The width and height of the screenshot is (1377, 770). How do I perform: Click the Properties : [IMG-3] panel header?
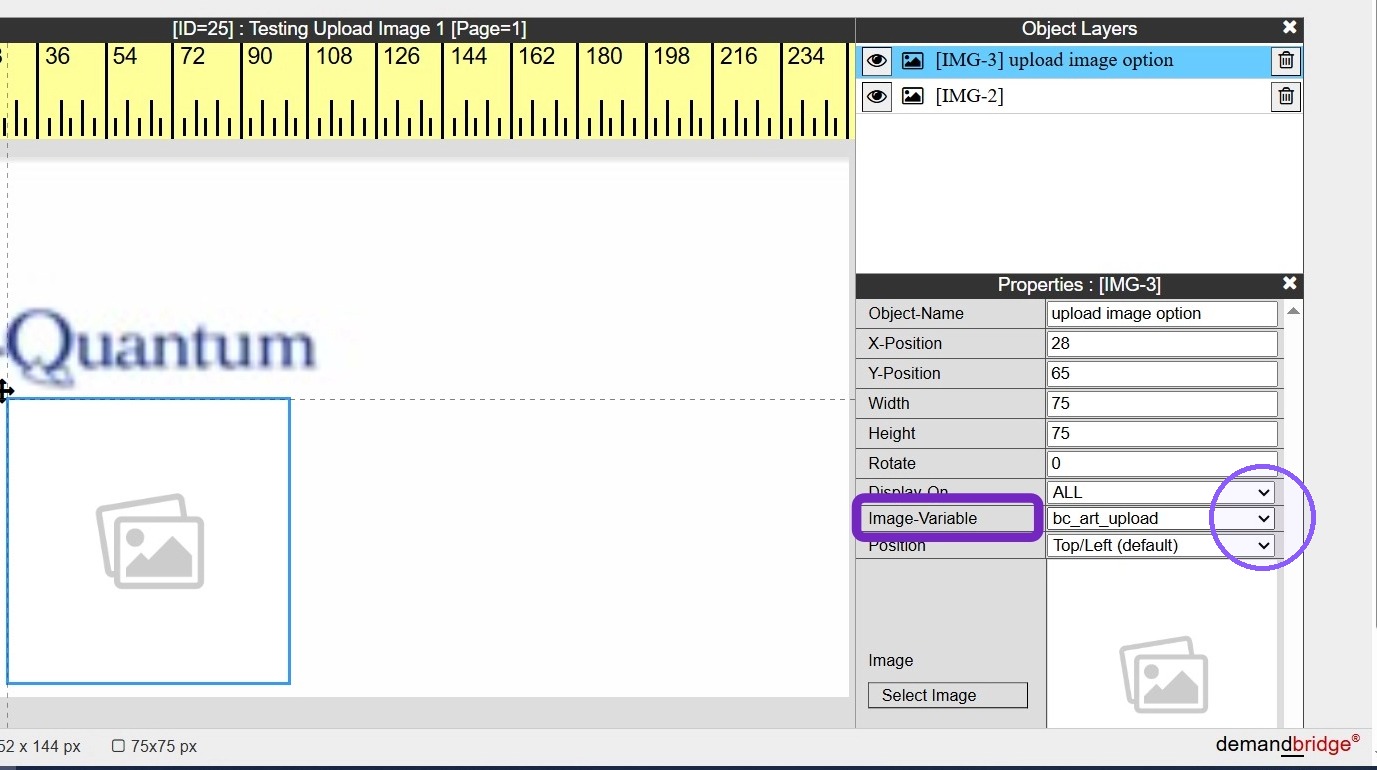[1079, 285]
